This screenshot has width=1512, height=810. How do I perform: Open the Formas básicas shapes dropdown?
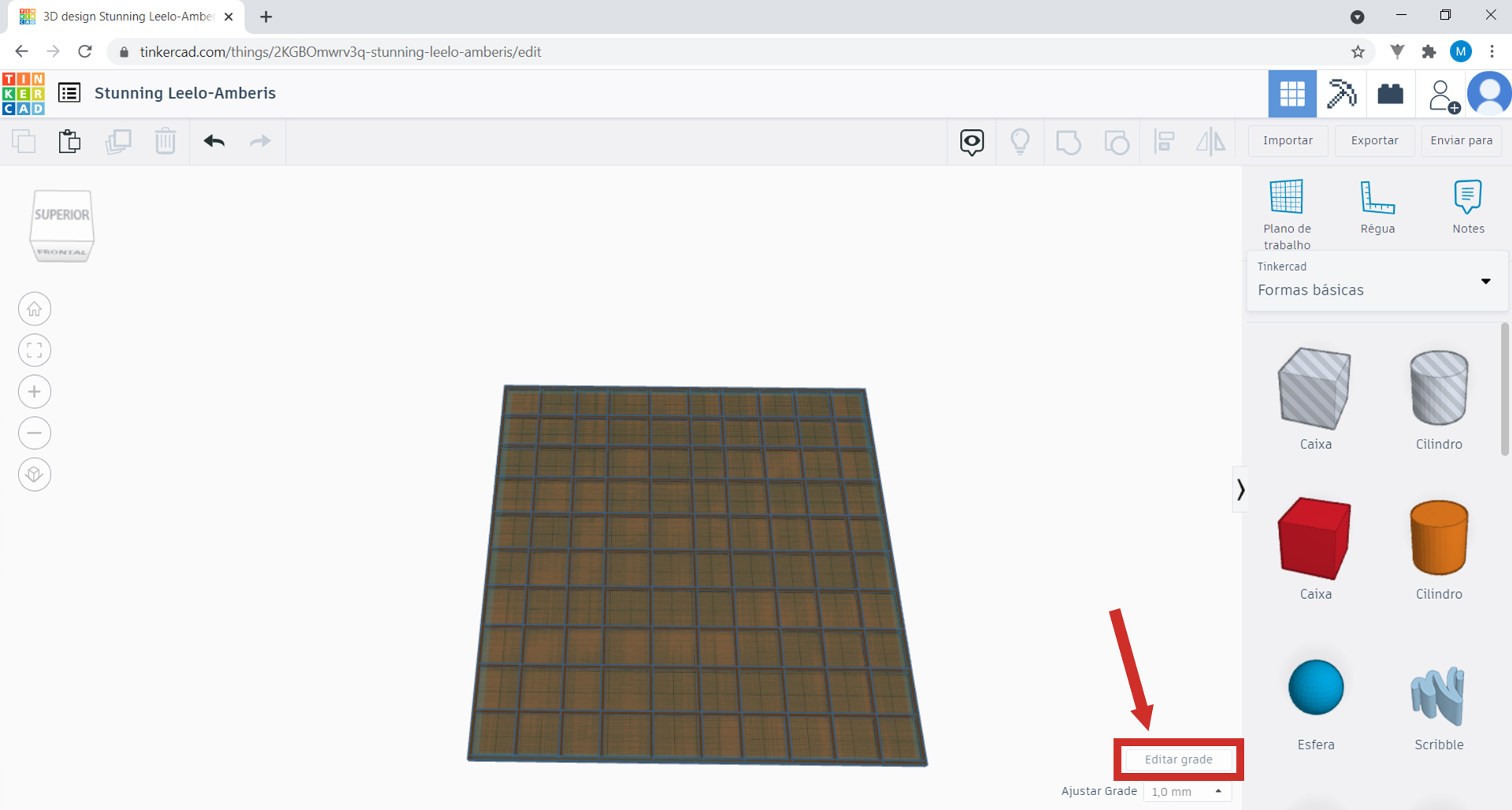tap(1377, 281)
